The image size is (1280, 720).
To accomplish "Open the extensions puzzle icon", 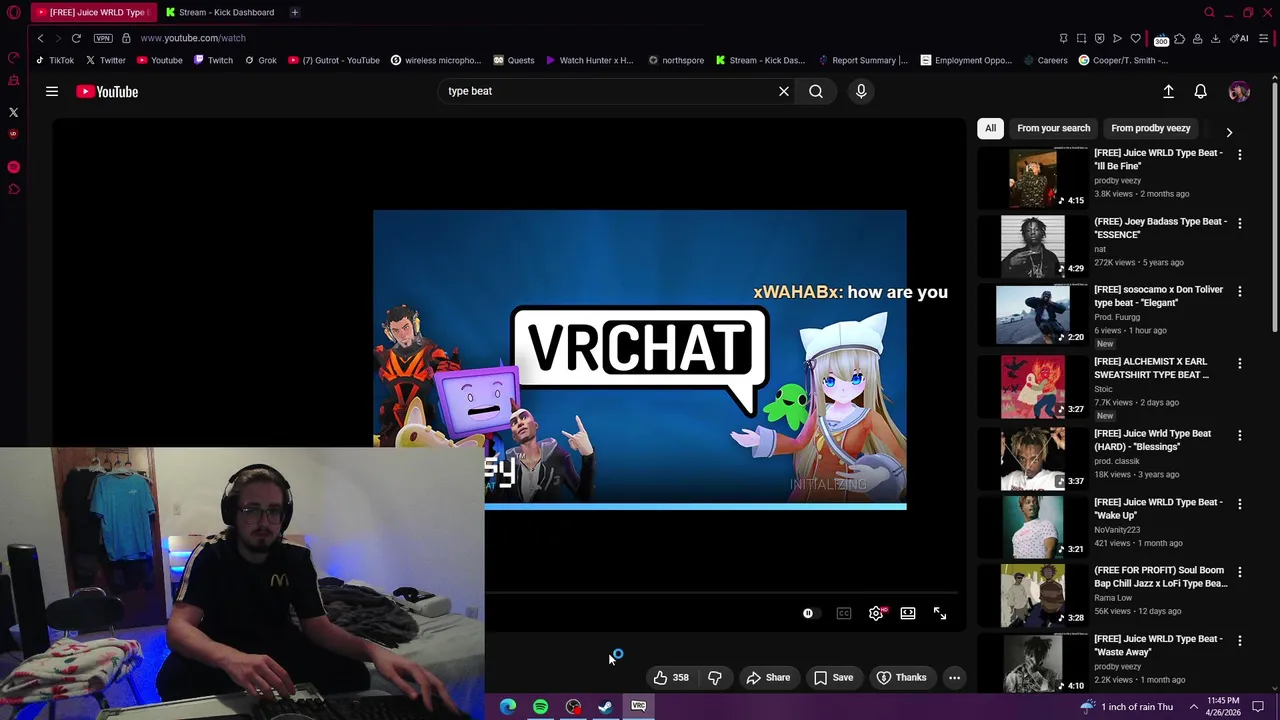I will (x=1180, y=38).
